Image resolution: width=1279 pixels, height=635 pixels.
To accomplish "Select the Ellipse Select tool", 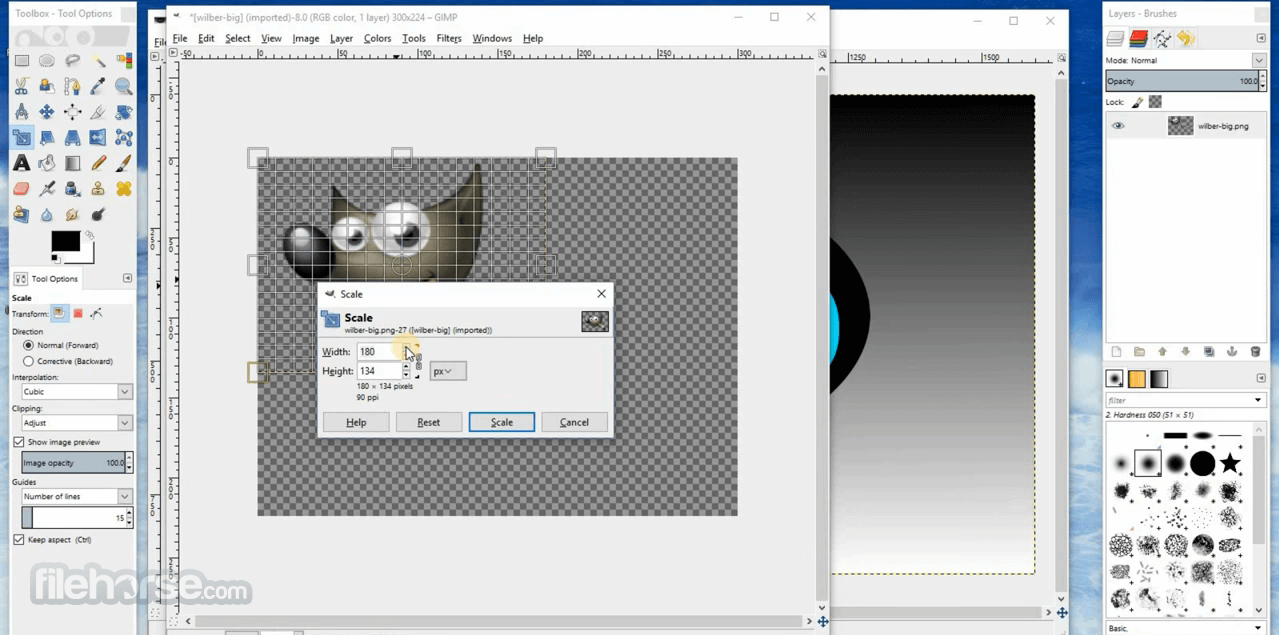I will (x=47, y=61).
